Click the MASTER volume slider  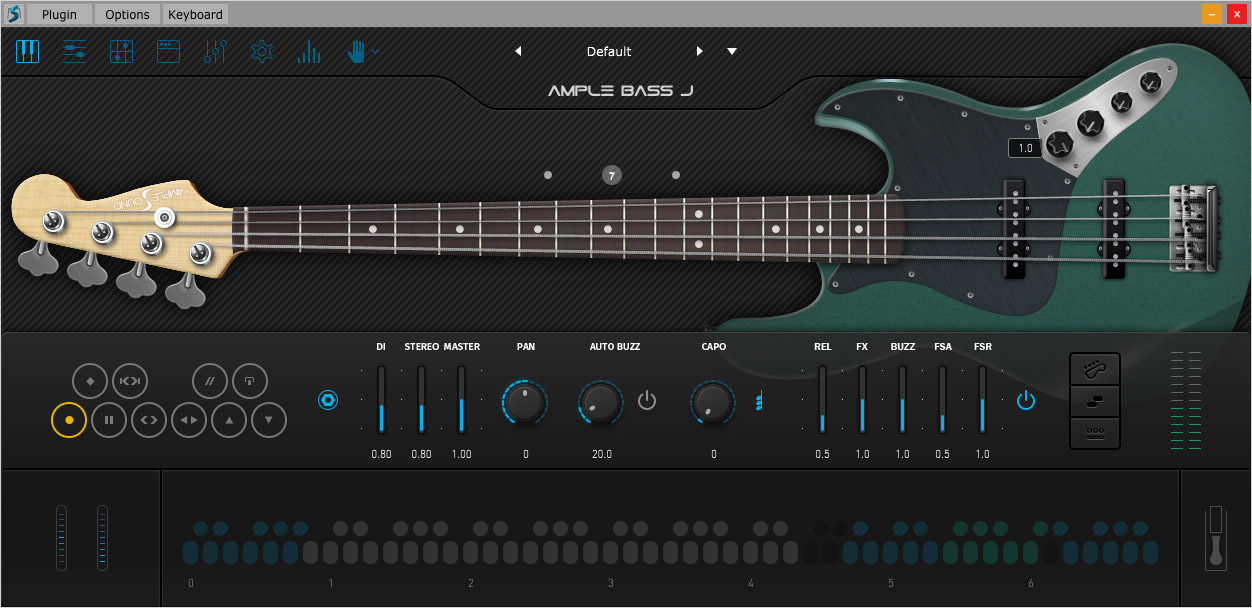tap(461, 400)
